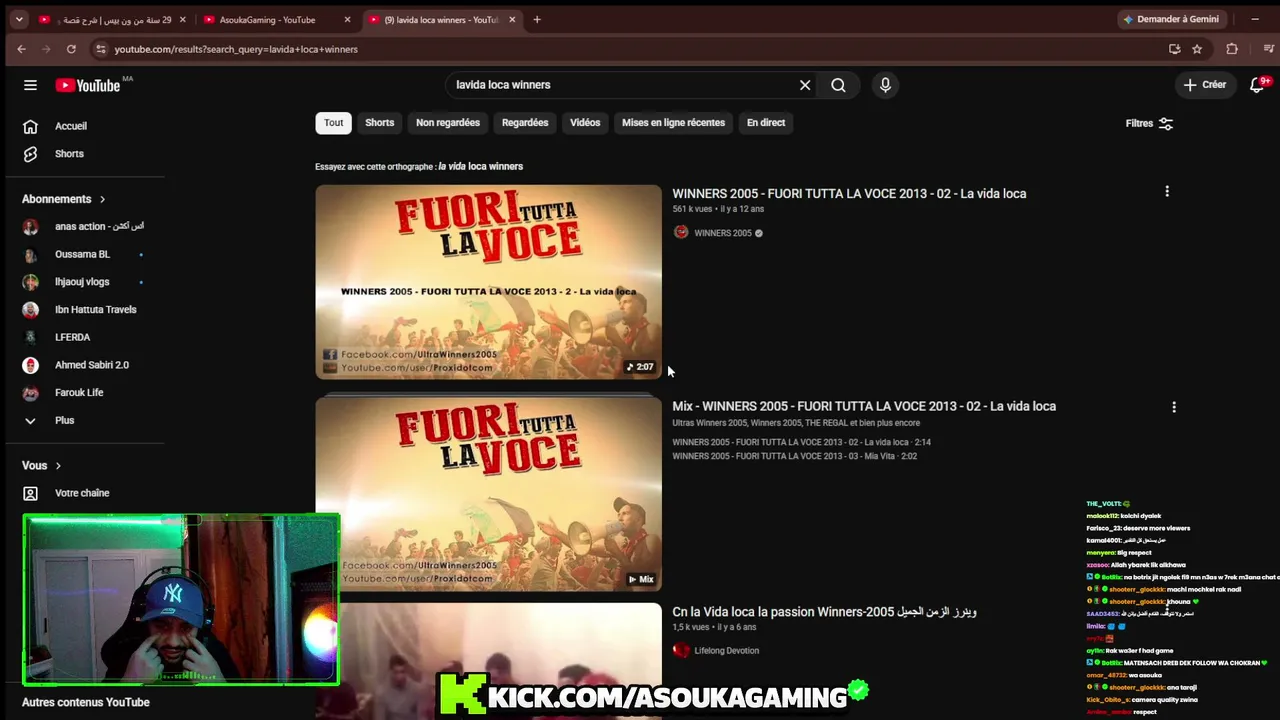Visit the Lifelong Devotion channel name
The image size is (1280, 720).
pyautogui.click(x=727, y=651)
